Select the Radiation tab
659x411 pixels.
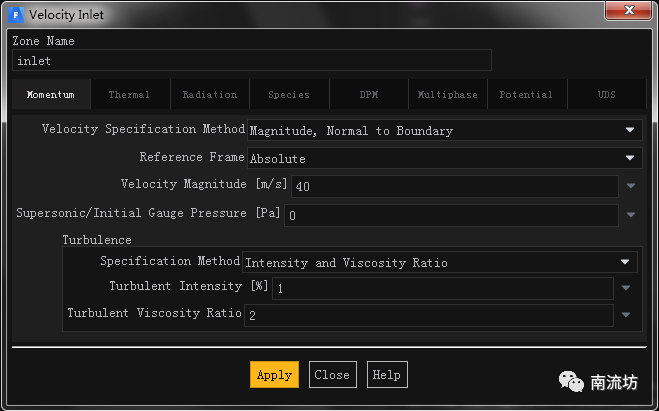click(x=210, y=95)
